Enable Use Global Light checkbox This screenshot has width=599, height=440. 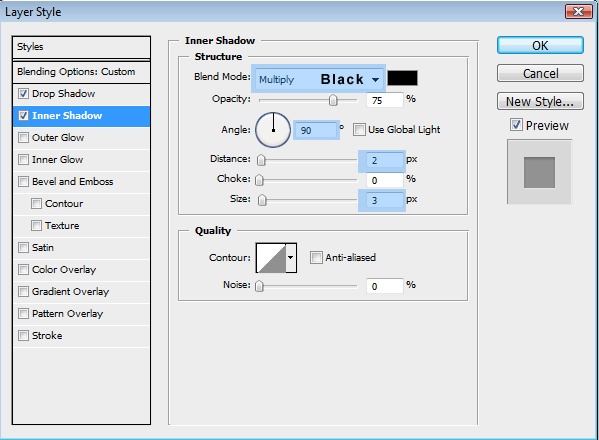[359, 129]
